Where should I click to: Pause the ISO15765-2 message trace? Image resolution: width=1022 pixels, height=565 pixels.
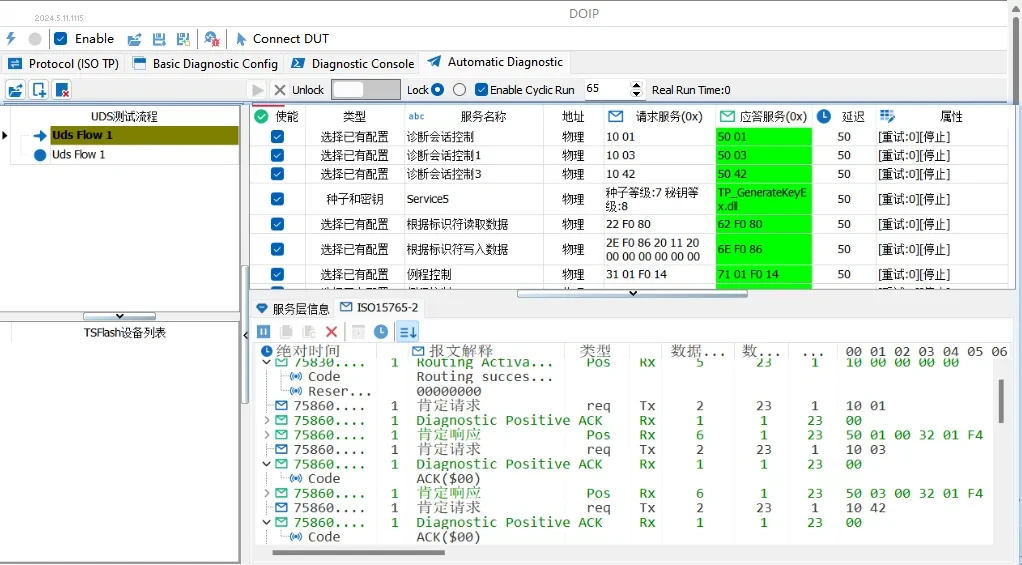click(264, 331)
